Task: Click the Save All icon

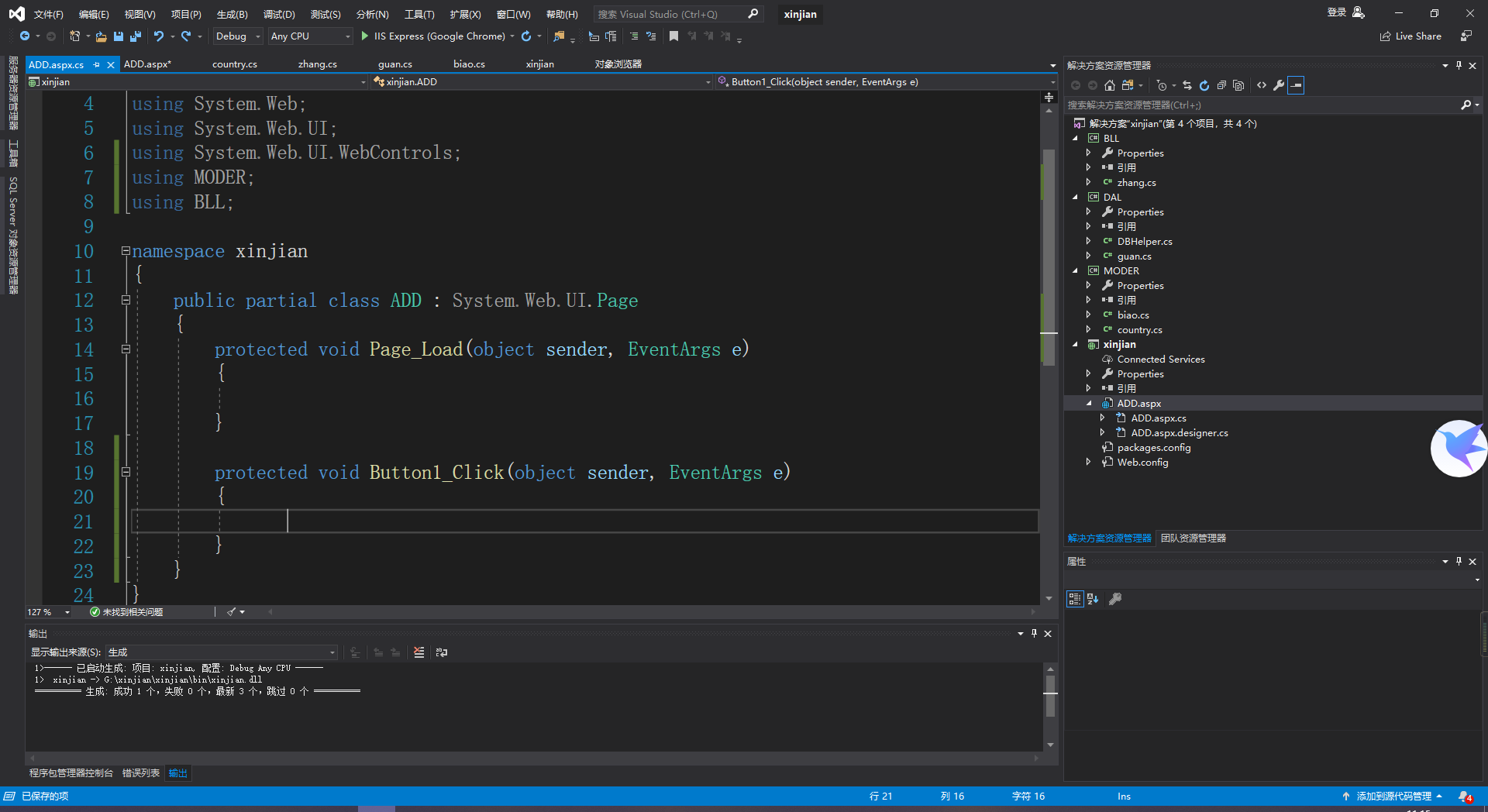Action: tap(136, 36)
